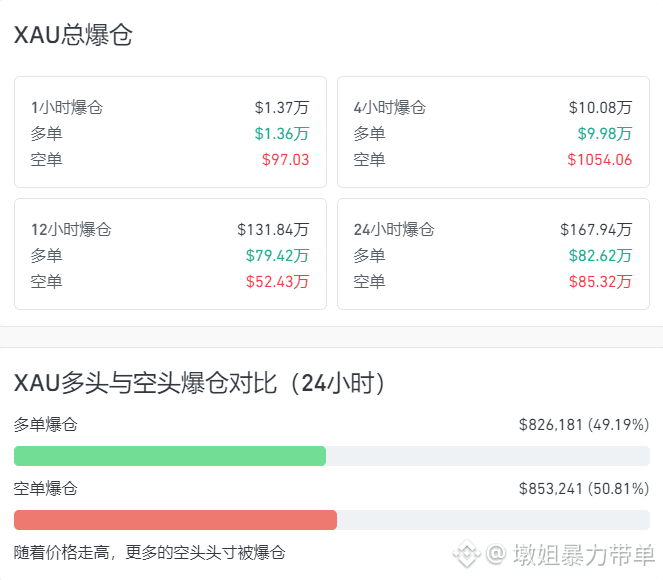Click the $1.36万 long value
Viewport: 663px width, 580px height.
point(282,134)
